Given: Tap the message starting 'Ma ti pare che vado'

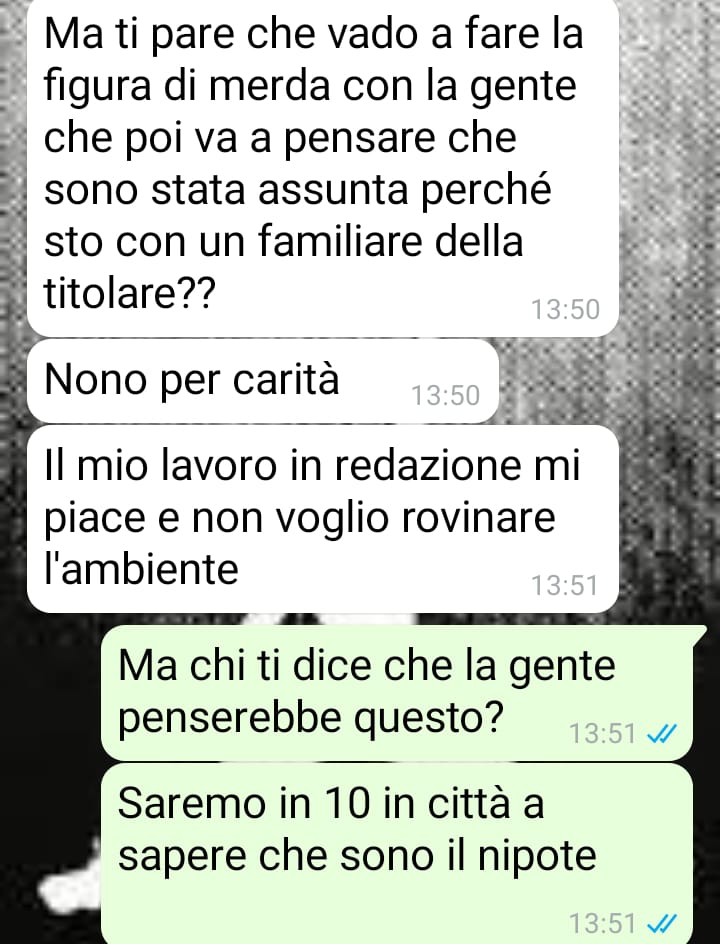Looking at the screenshot, I should (x=323, y=167).
